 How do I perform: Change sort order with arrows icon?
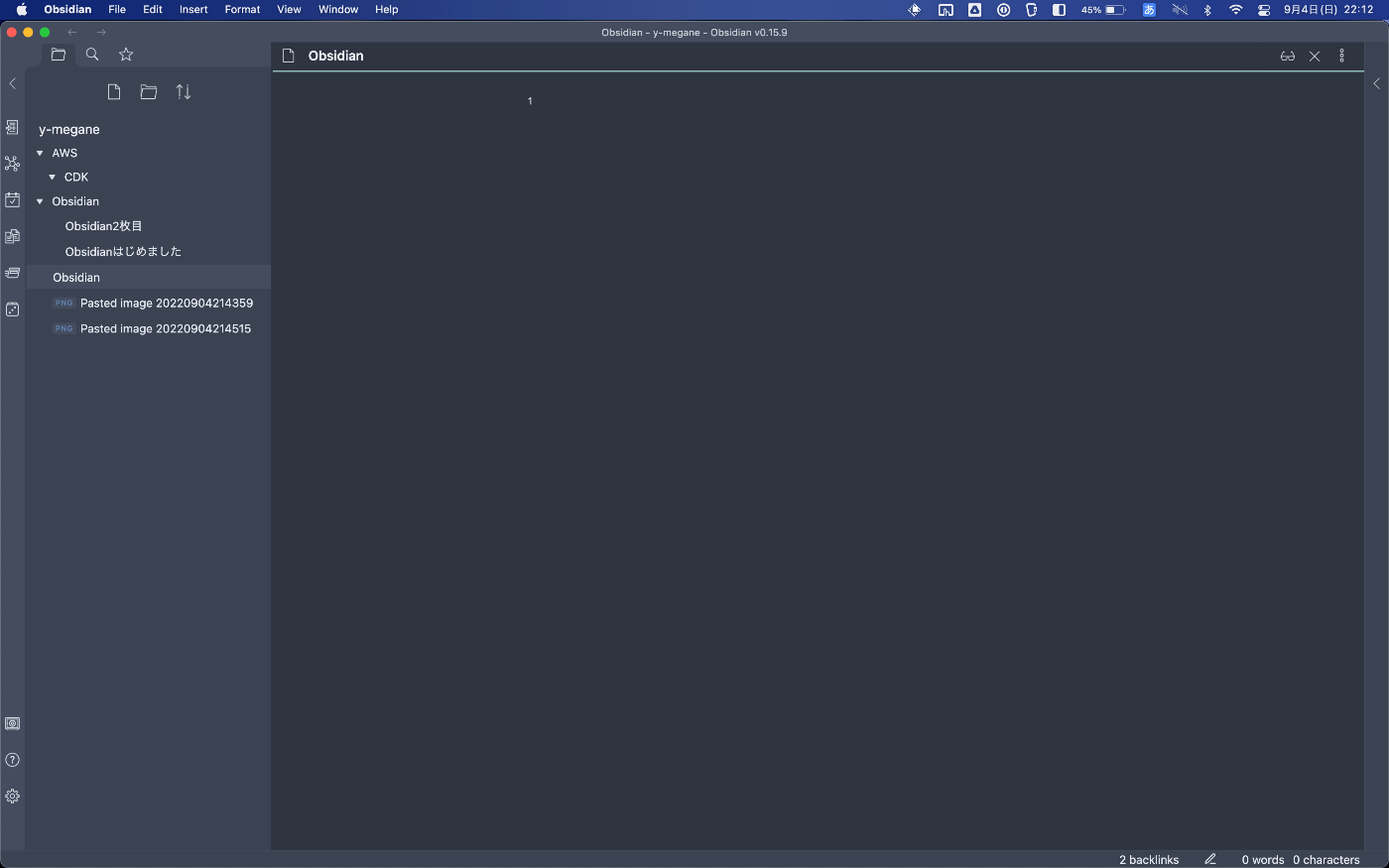[x=184, y=92]
